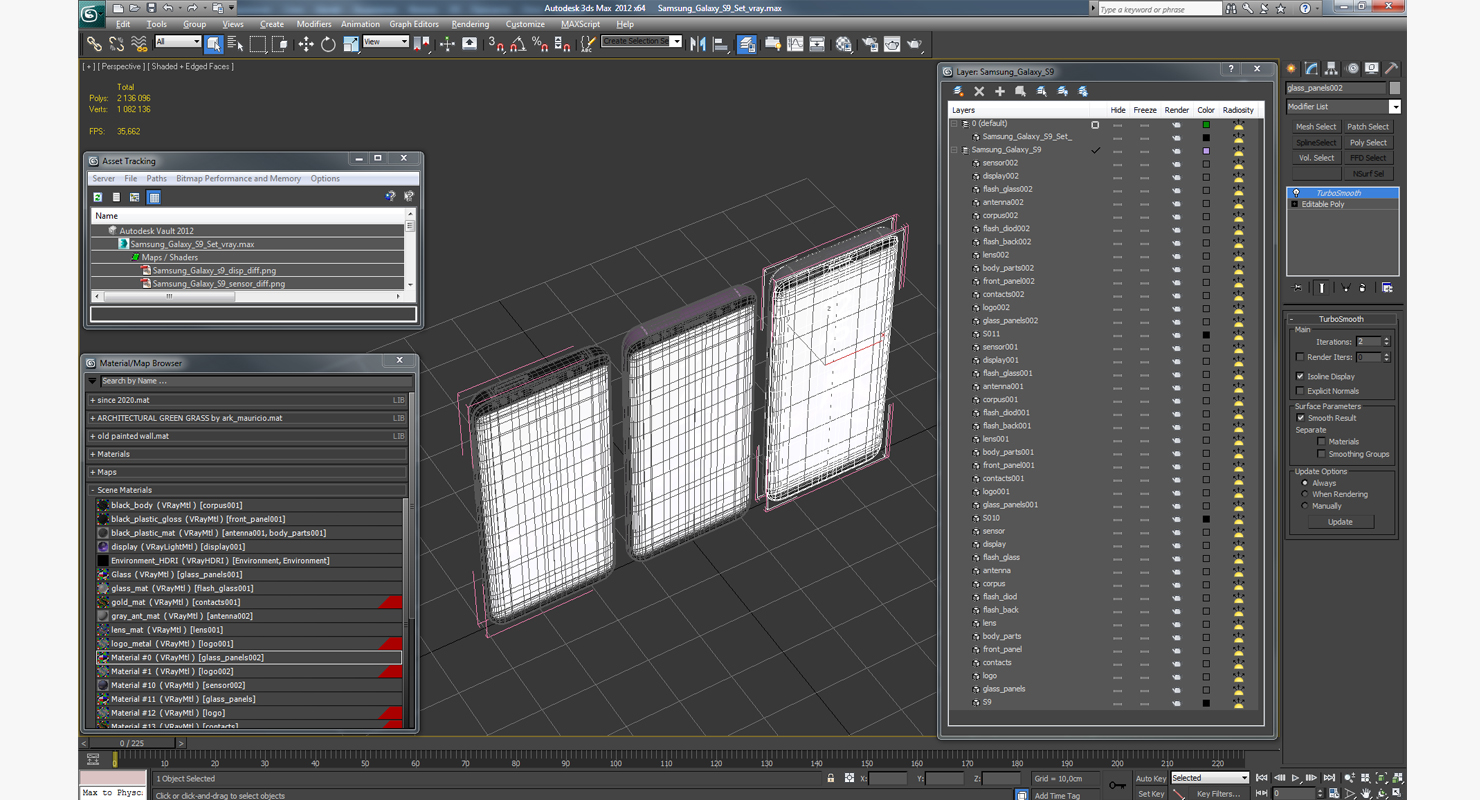Open the Modifiers menu
Image resolution: width=1480 pixels, height=800 pixels.
[314, 24]
